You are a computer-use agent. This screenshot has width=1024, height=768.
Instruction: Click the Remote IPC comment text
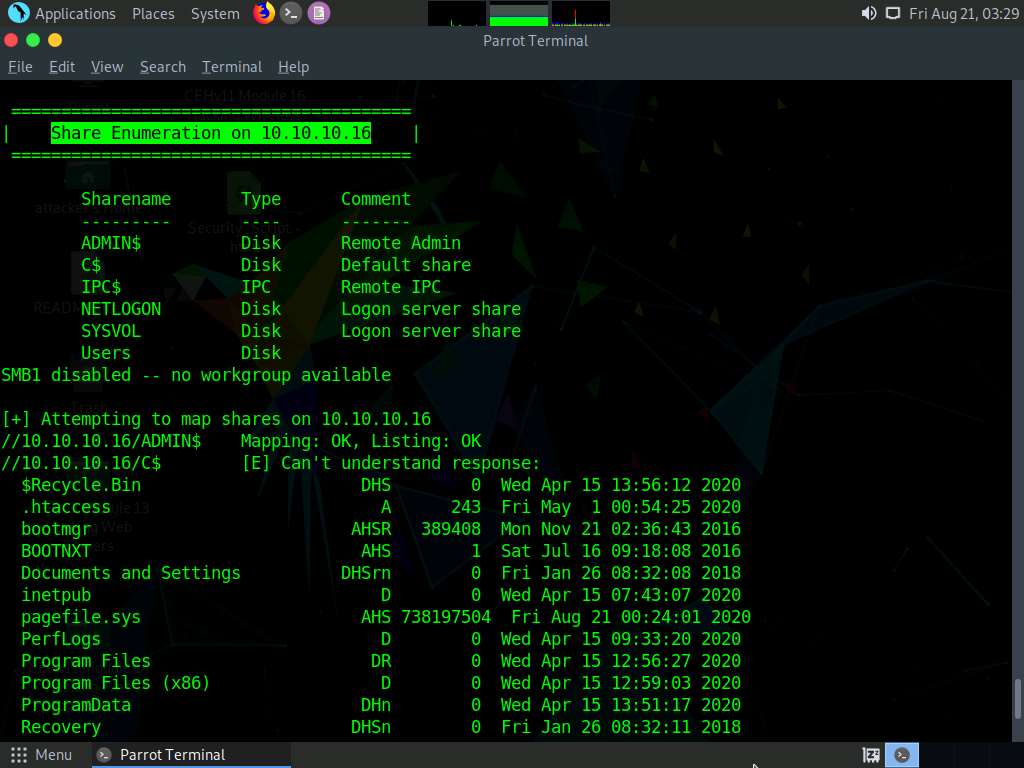391,287
